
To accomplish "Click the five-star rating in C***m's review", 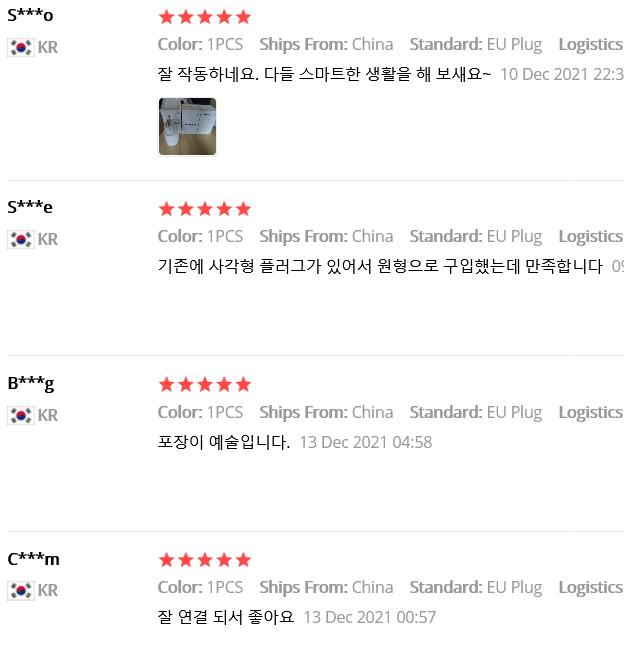I will pyautogui.click(x=205, y=560).
